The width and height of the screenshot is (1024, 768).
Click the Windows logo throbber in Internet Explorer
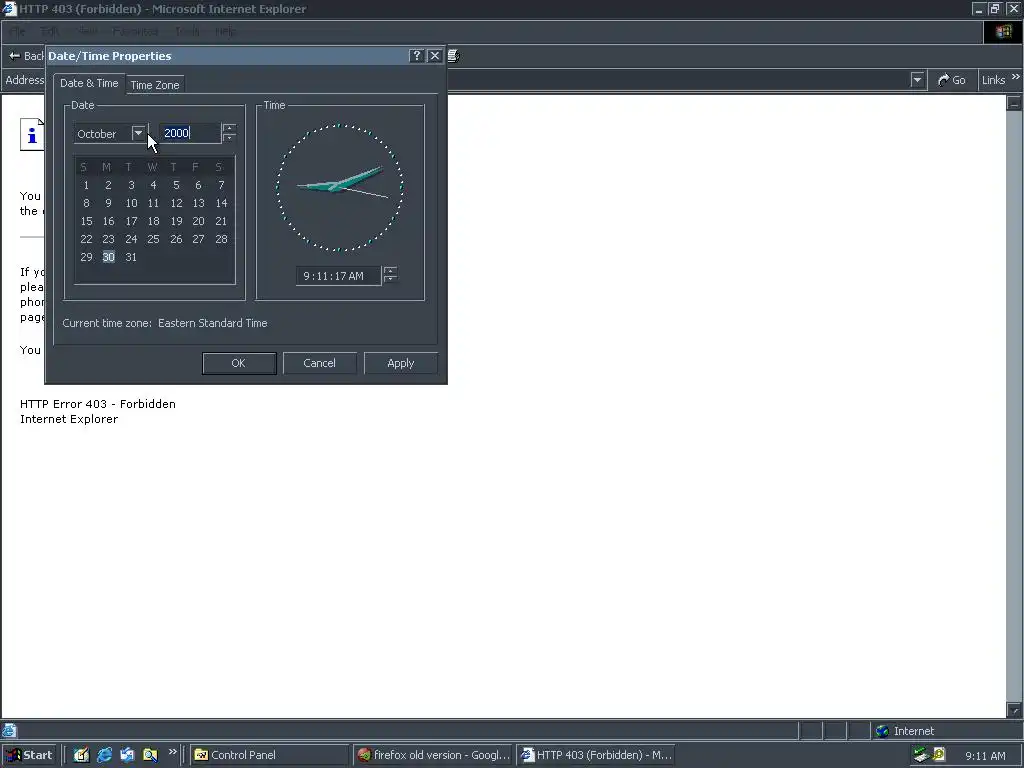pos(1002,32)
